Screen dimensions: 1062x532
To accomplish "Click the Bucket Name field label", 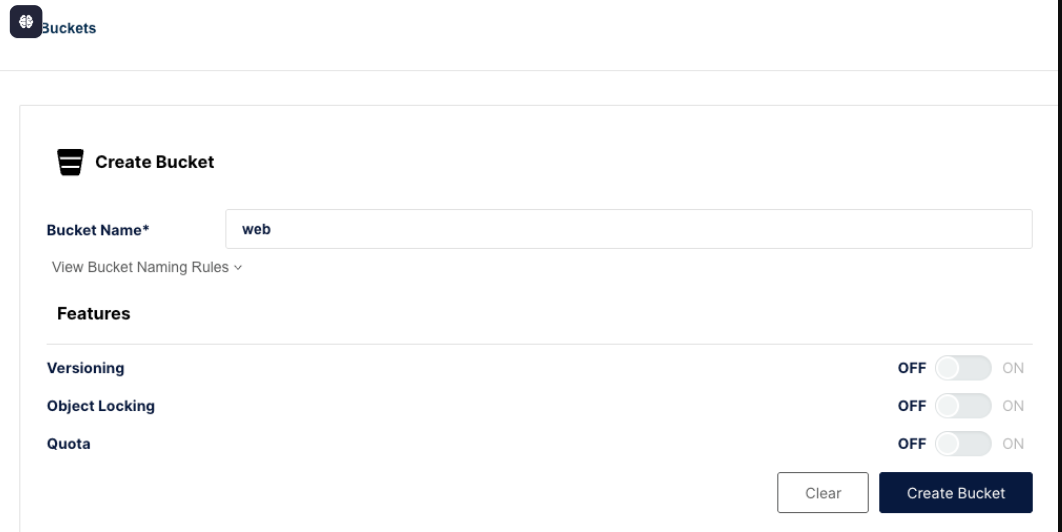I will pyautogui.click(x=98, y=230).
